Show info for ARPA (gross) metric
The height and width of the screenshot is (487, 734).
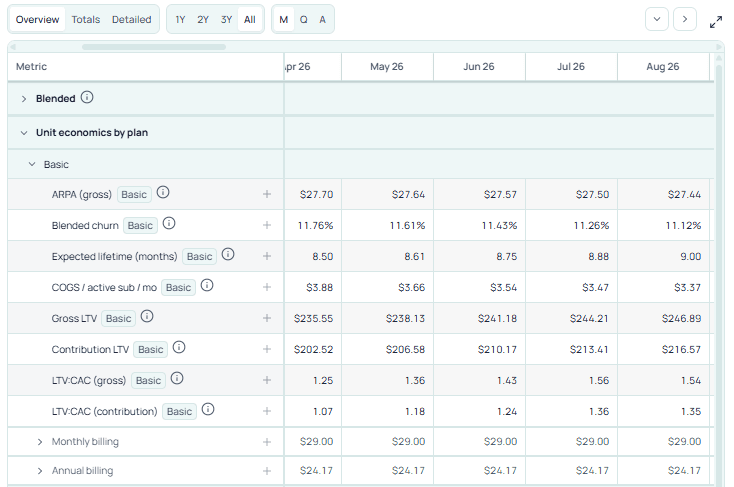[163, 192]
